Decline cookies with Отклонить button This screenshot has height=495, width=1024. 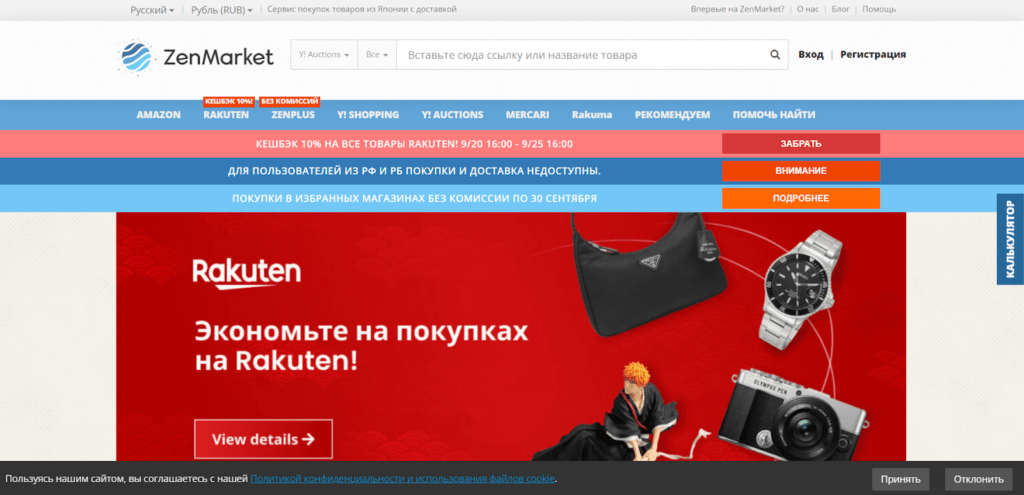(x=978, y=479)
